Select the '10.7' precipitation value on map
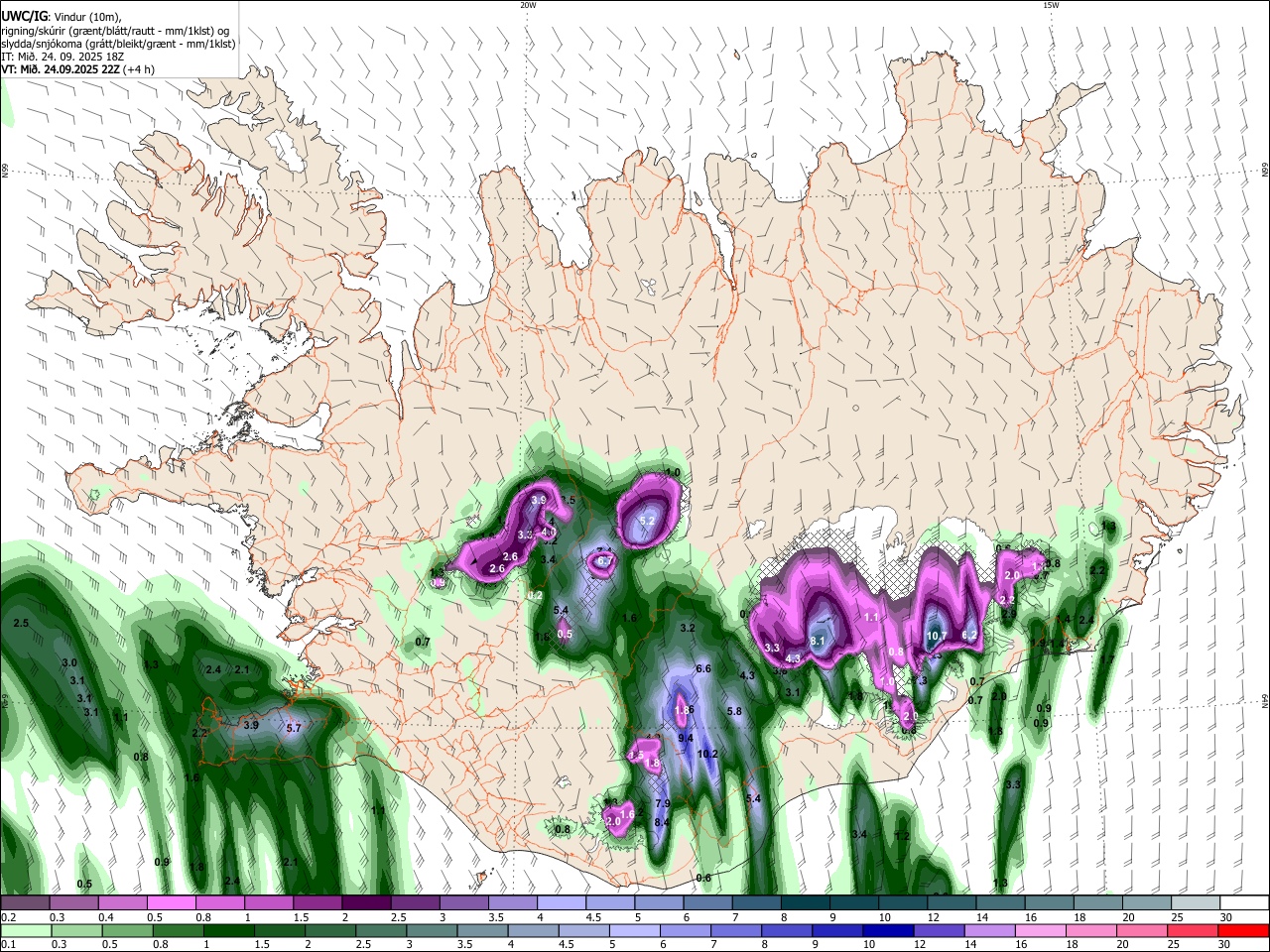This screenshot has width=1270, height=952. point(937,636)
